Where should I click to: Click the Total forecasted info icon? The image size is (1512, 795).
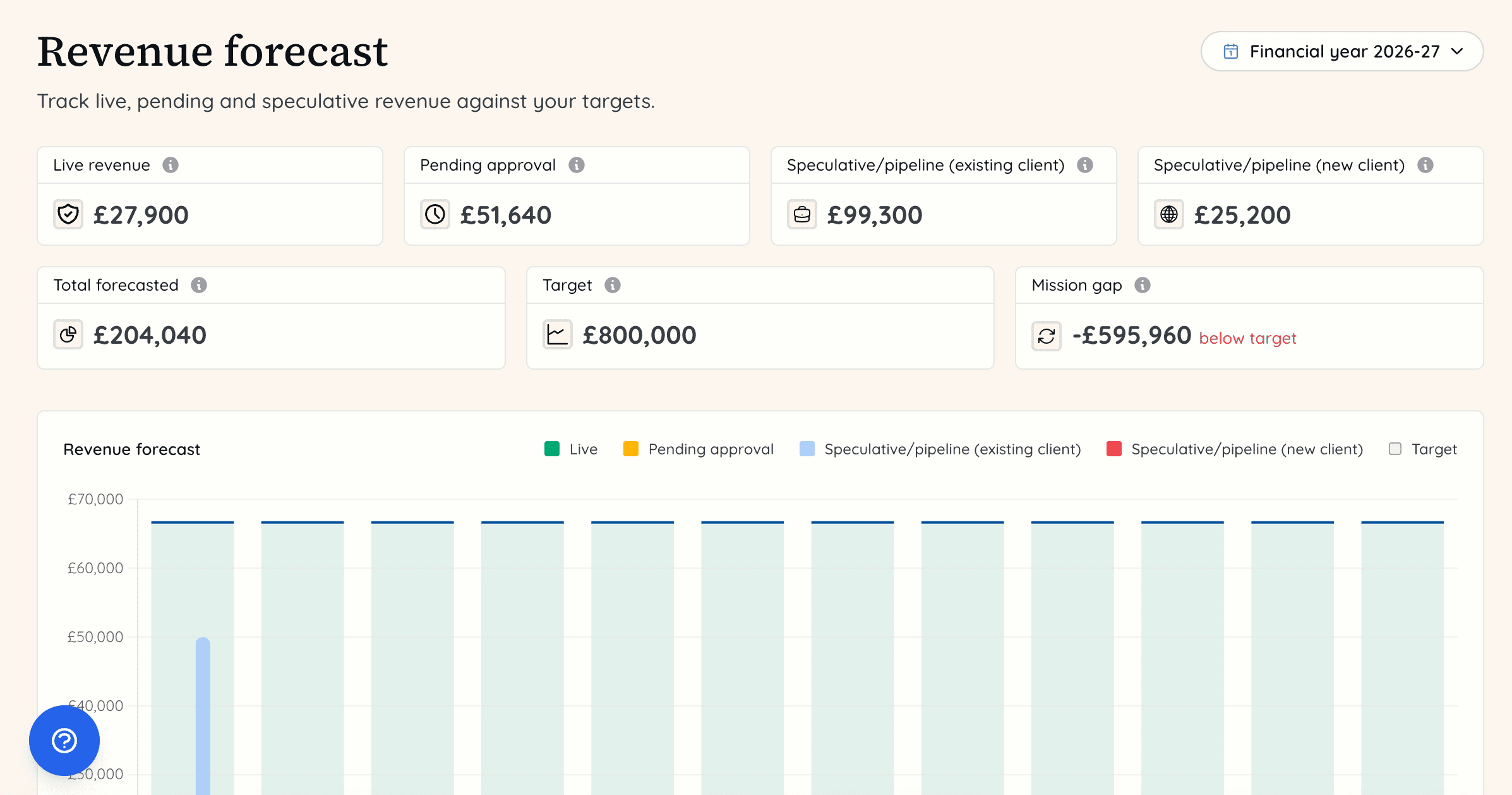pos(199,285)
